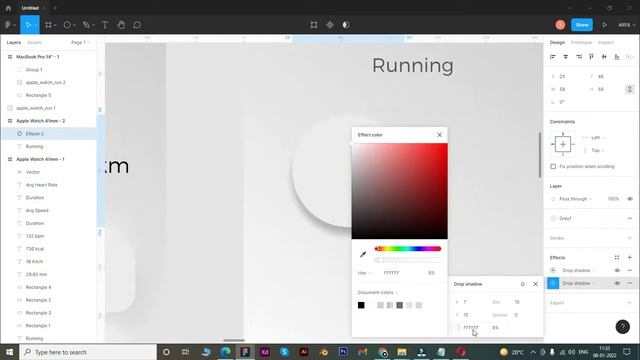
Task: Select the dark grey document color swatch
Action: coord(400,305)
